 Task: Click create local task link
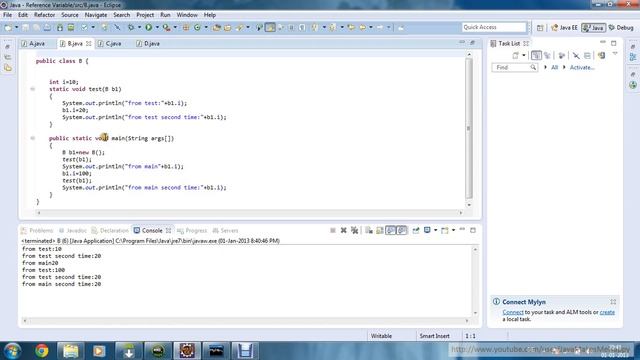[607, 312]
